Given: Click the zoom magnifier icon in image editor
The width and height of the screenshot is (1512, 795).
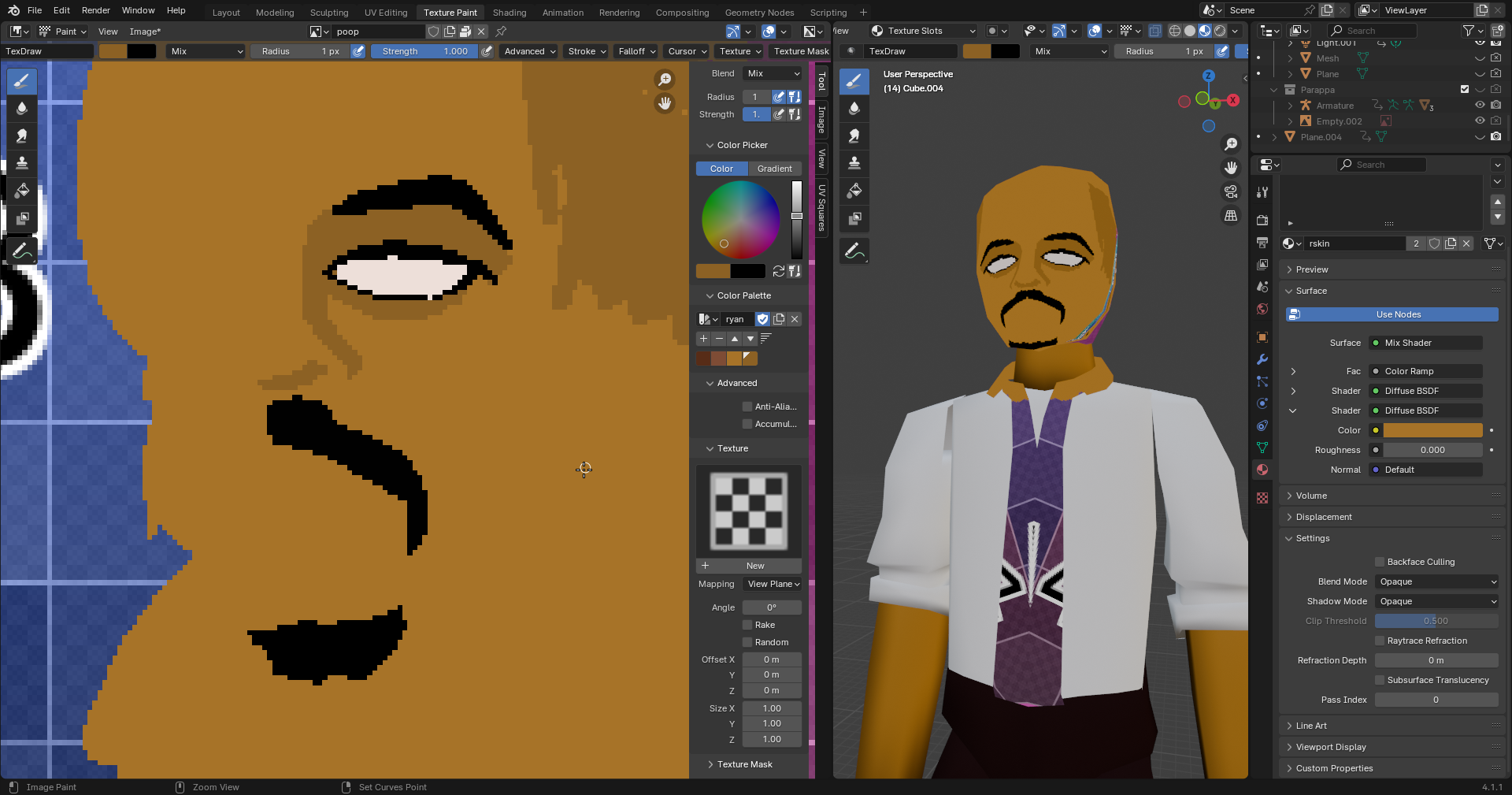Looking at the screenshot, I should [x=665, y=80].
